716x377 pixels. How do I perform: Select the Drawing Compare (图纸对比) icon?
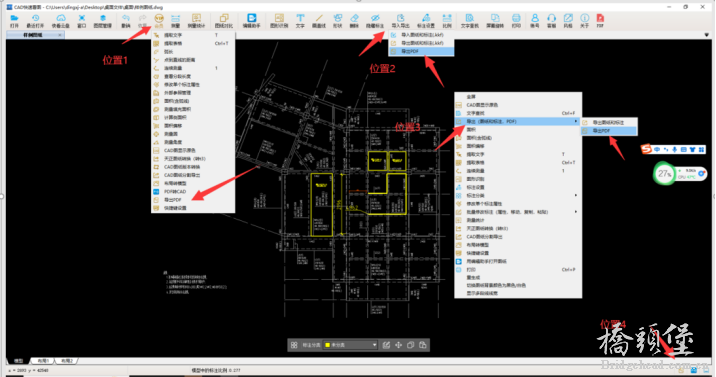point(223,21)
